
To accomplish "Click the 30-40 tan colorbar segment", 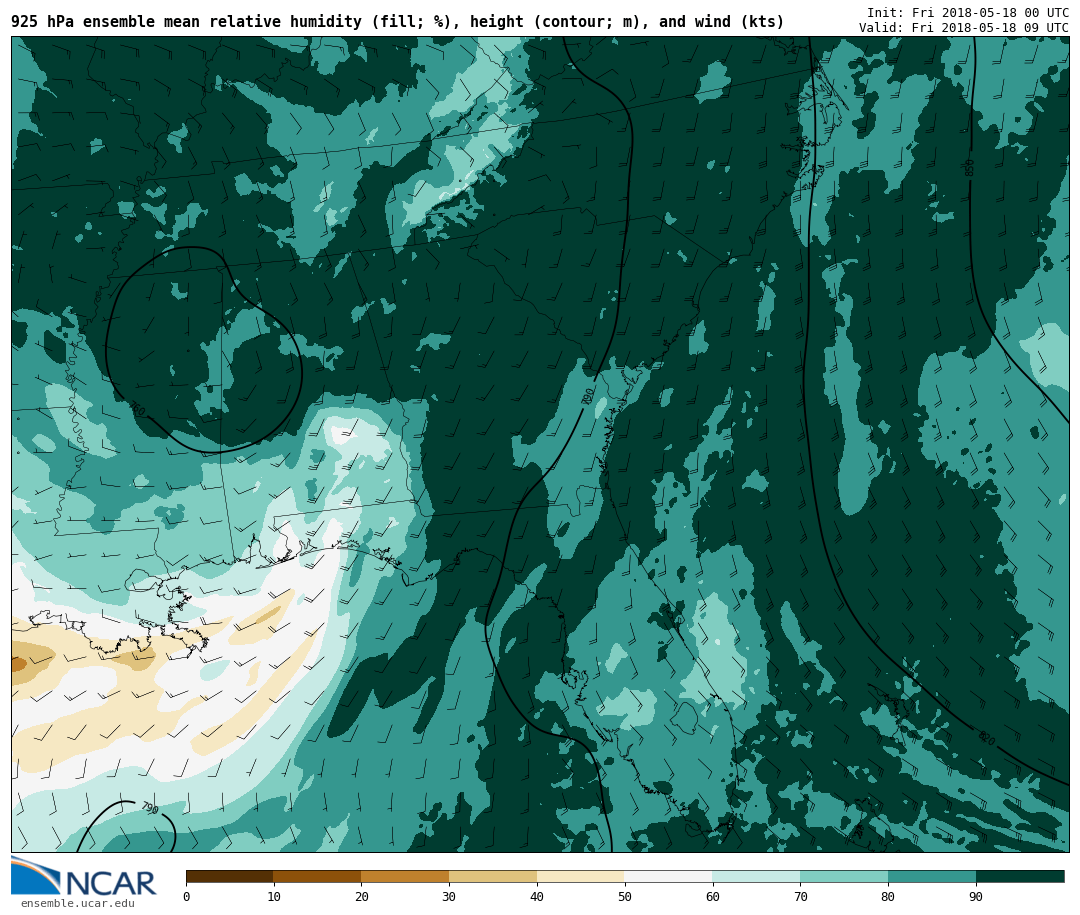I will tap(493, 877).
